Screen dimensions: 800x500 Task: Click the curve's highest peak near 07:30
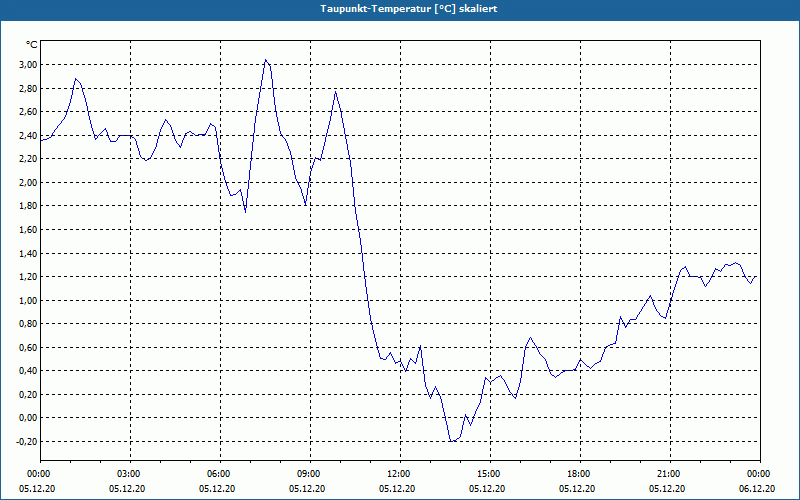[265, 60]
